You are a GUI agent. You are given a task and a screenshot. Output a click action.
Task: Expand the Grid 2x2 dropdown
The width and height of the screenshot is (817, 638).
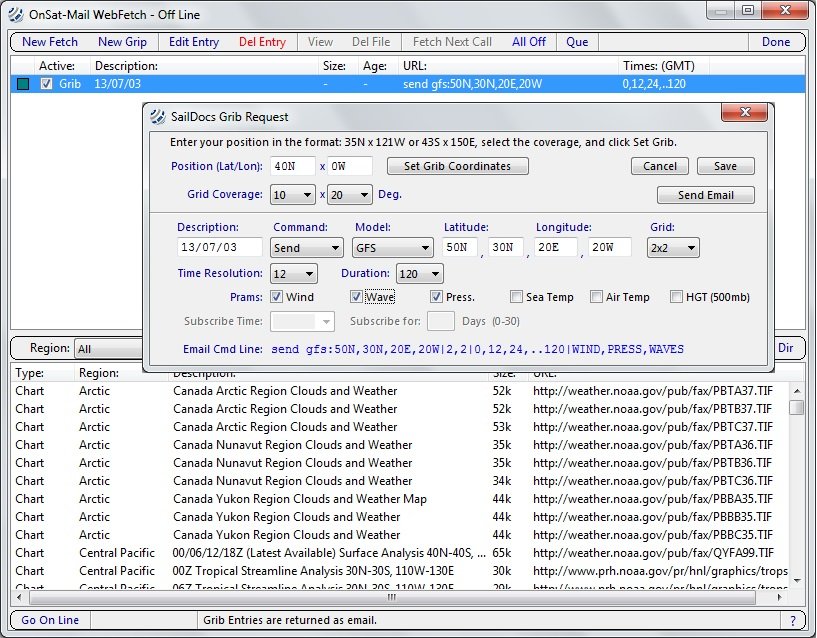(x=673, y=247)
